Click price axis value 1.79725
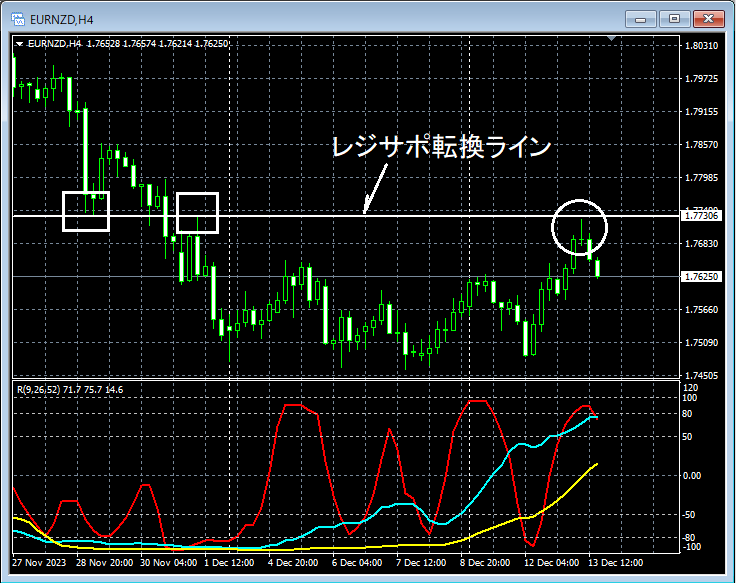 701,79
